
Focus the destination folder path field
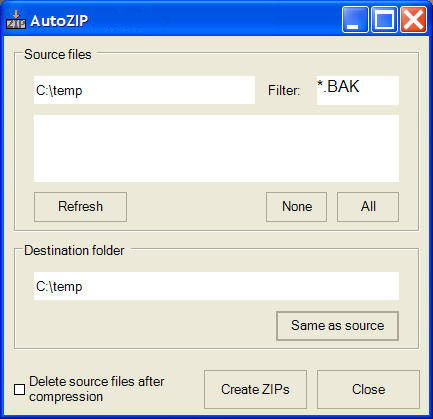pyautogui.click(x=216, y=286)
